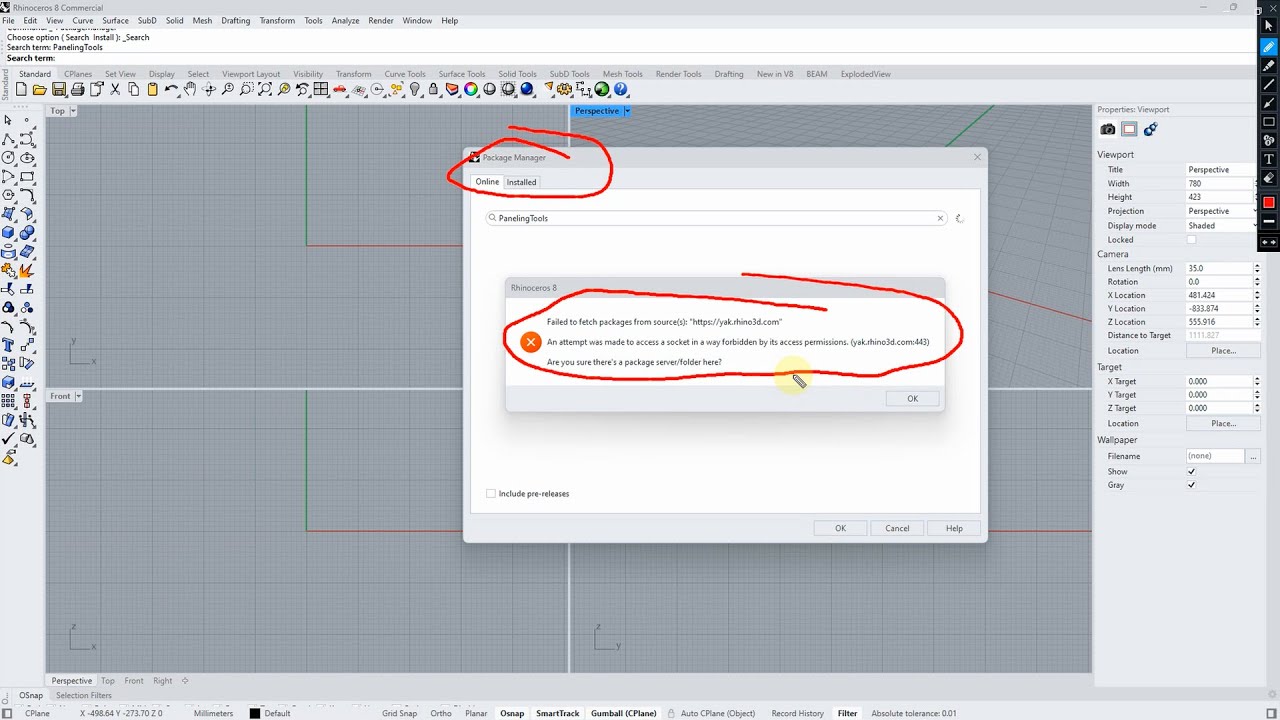The width and height of the screenshot is (1280, 720).
Task: Select the arrow pointer tool in left sidebar
Action: 9,120
